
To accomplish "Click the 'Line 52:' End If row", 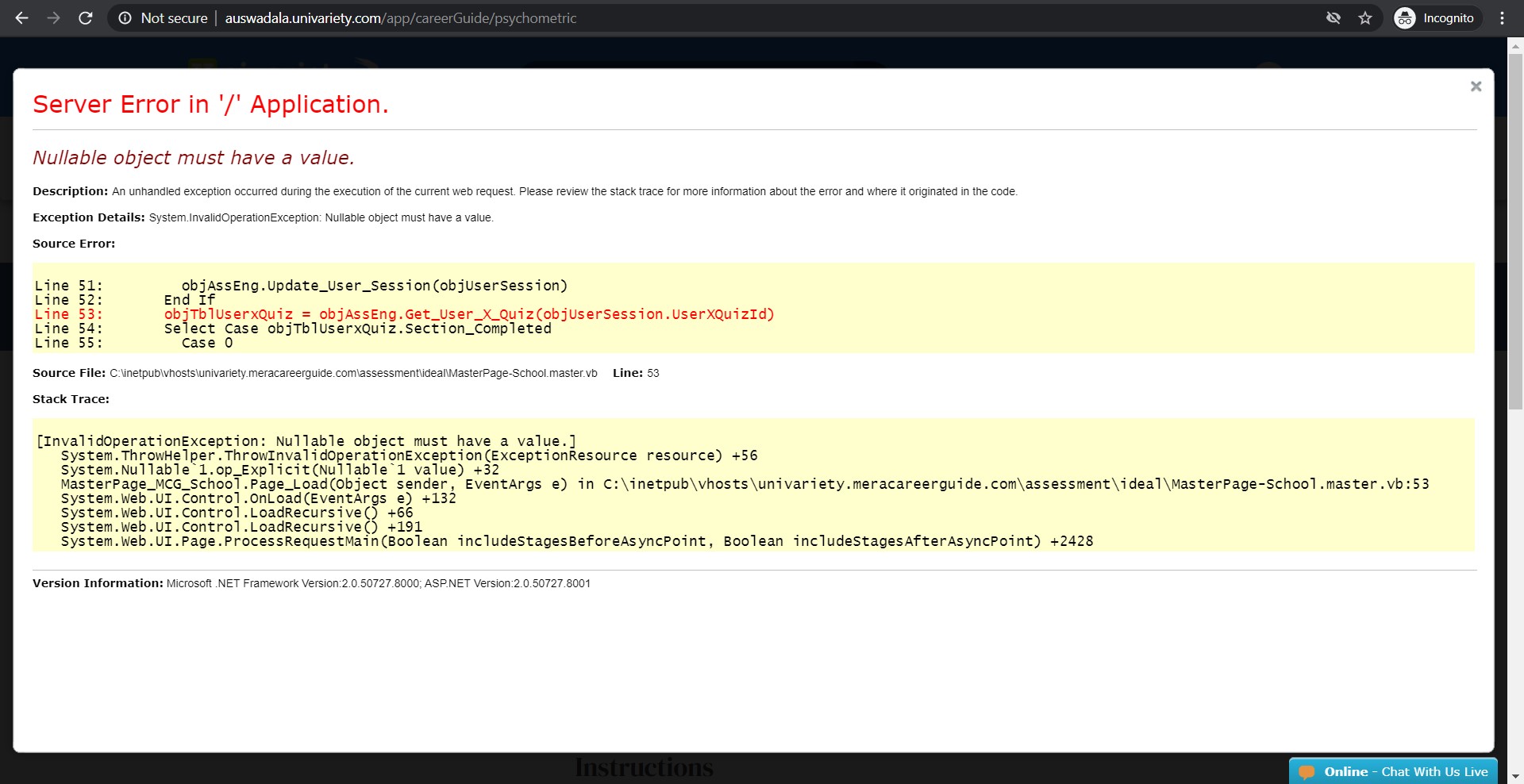I will [125, 300].
